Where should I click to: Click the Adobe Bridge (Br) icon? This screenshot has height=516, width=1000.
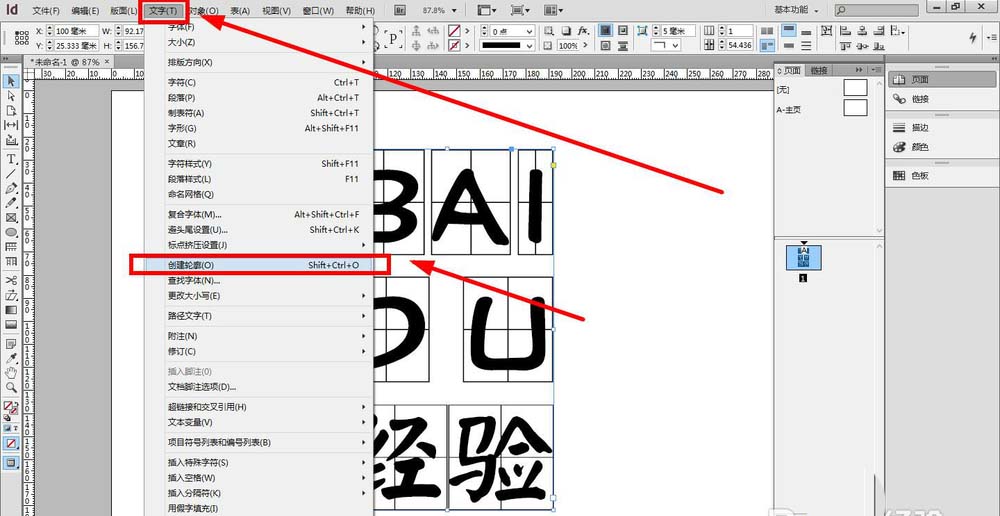[401, 10]
